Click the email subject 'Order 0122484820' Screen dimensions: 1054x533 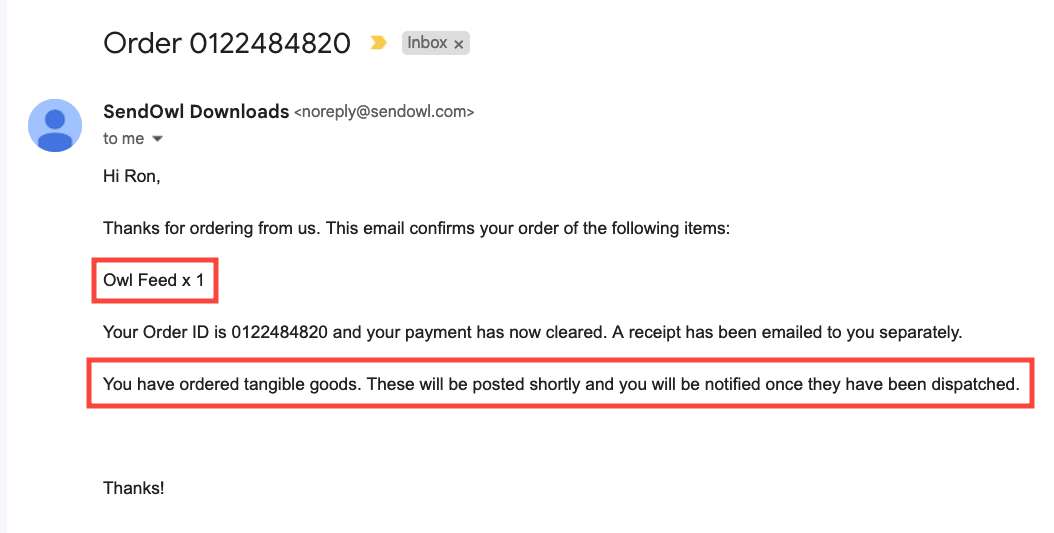(x=227, y=43)
